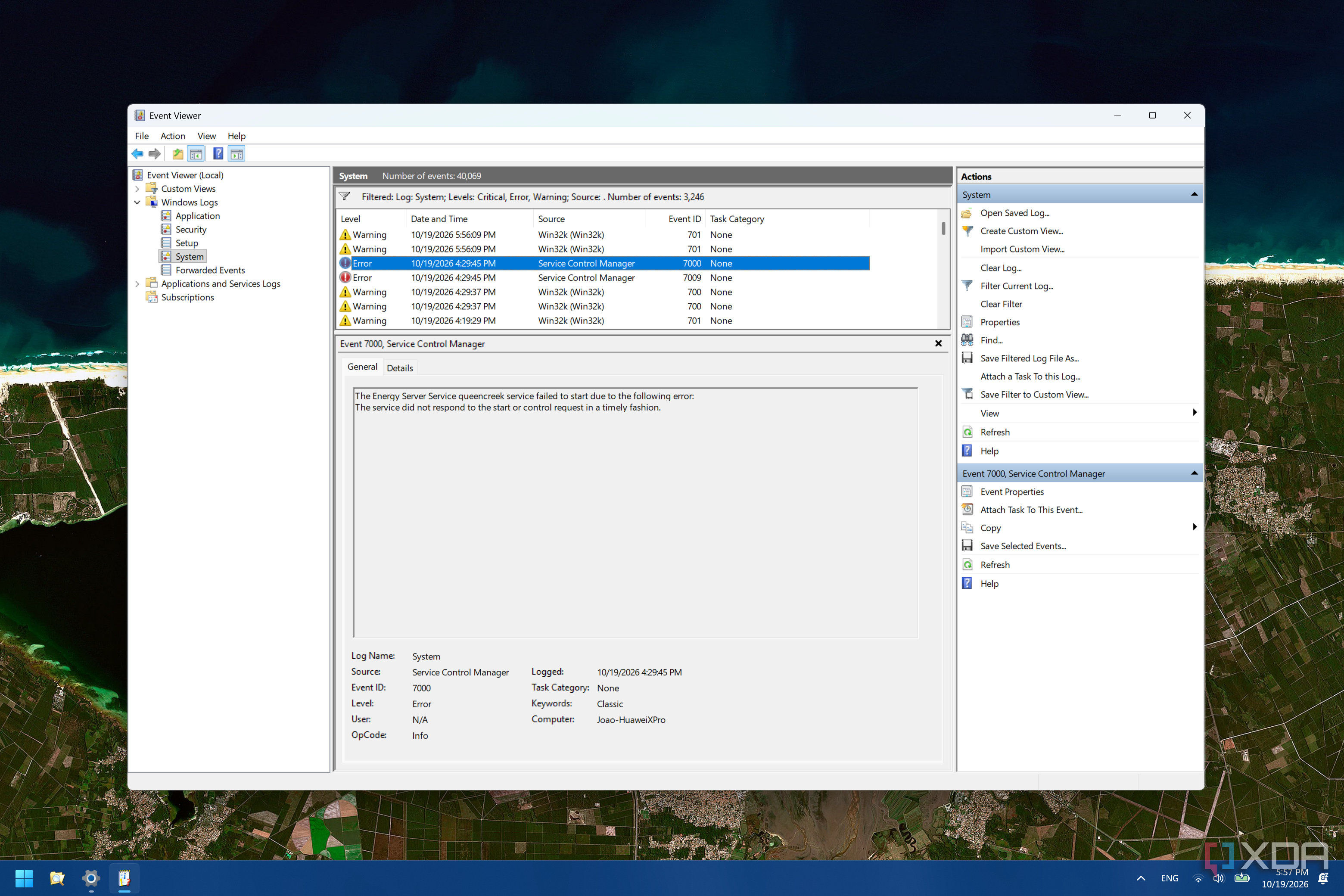1344x896 pixels.
Task: Click Filter Current Log action
Action: click(1017, 286)
